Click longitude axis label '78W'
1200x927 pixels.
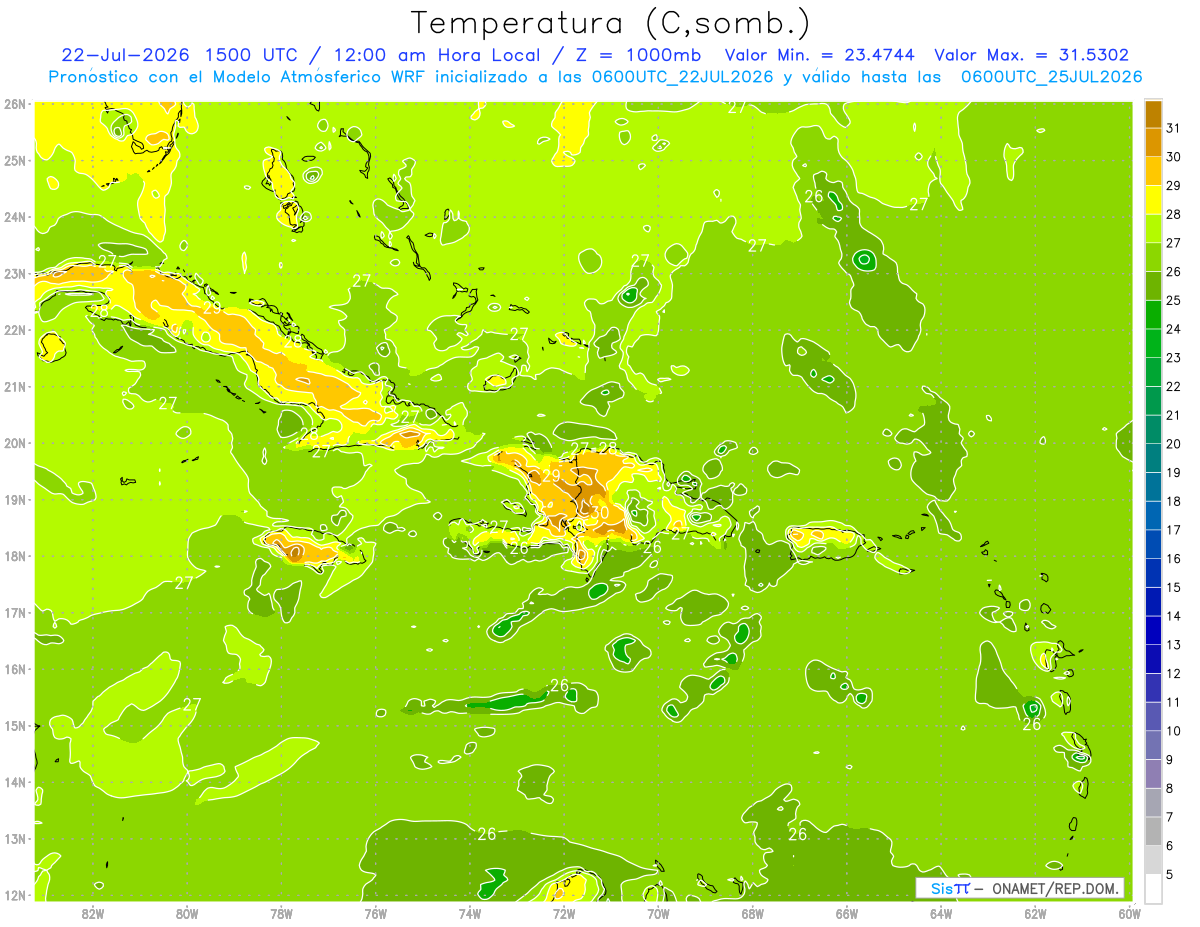pos(281,913)
